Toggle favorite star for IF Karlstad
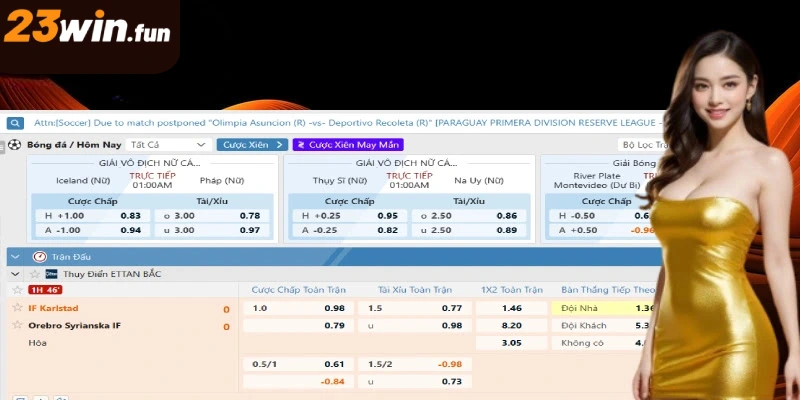 17,308
